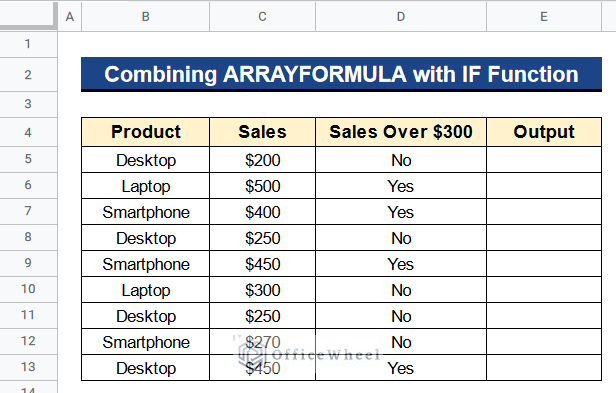Select column E header
The width and height of the screenshot is (616, 393).
544,17
